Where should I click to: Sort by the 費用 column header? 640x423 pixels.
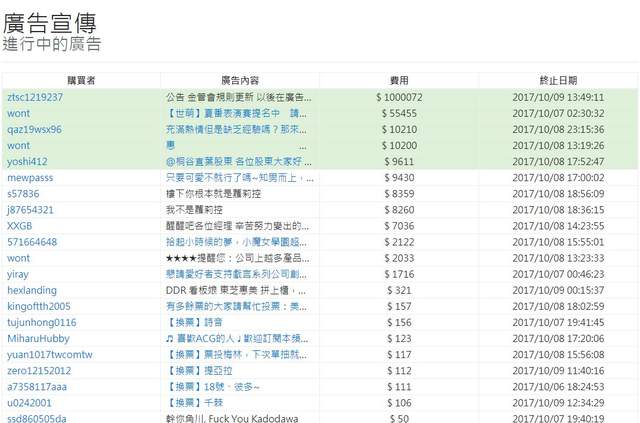coord(398,80)
